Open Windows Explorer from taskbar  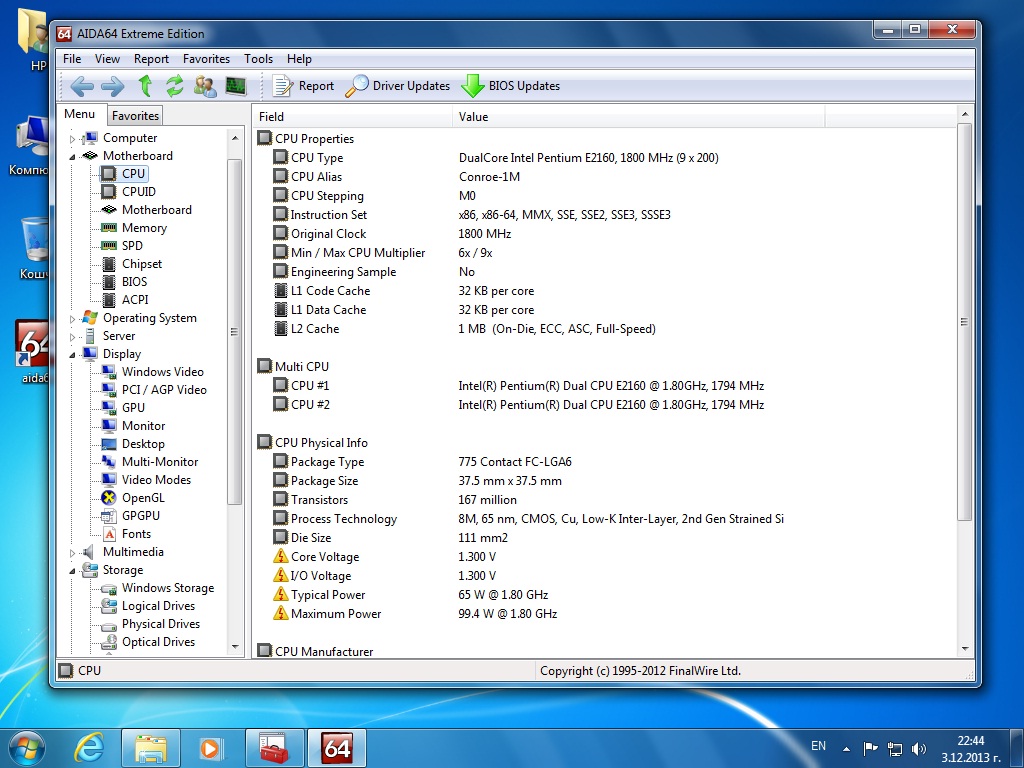point(150,748)
